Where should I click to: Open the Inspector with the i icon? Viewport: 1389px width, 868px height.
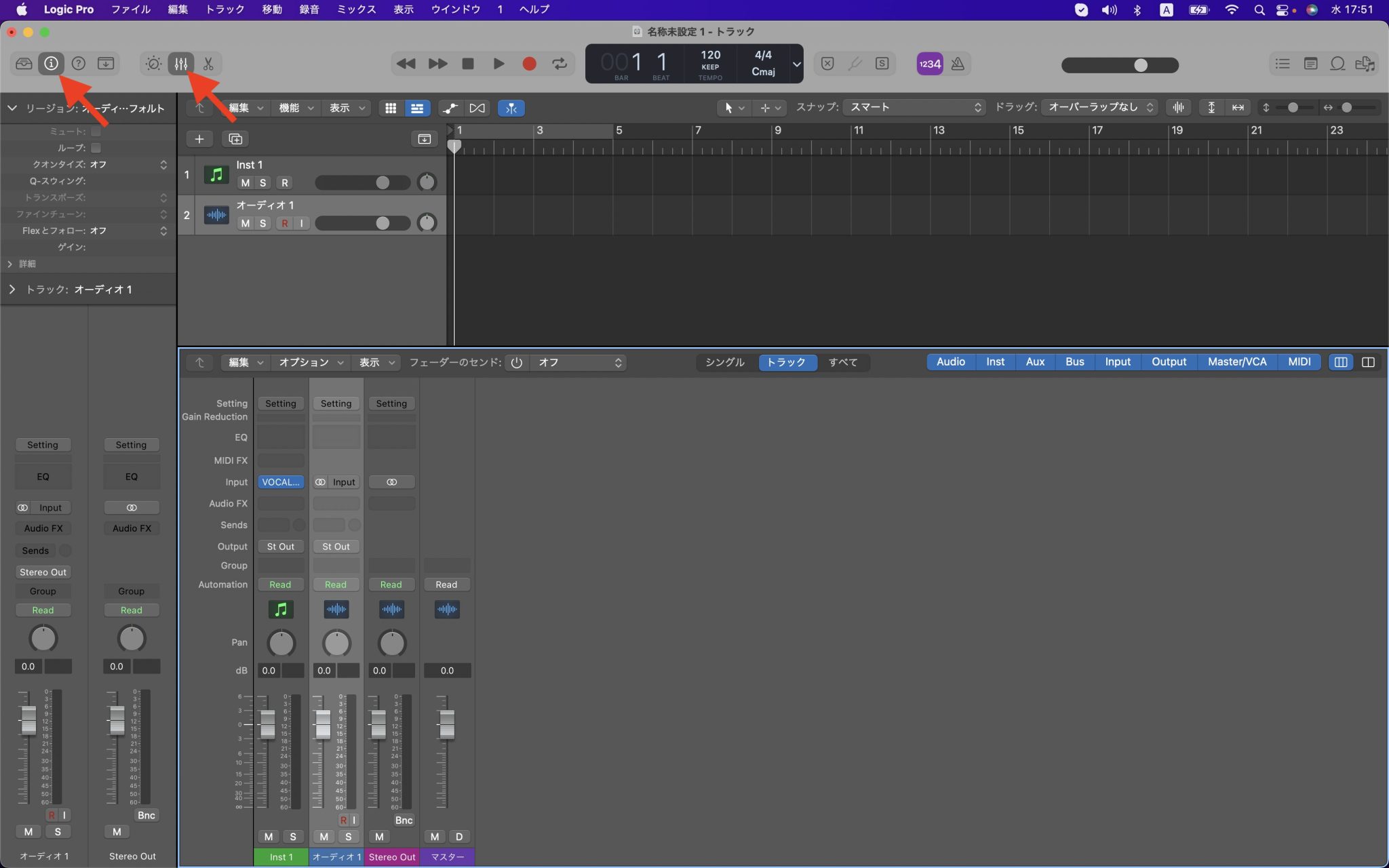click(x=52, y=63)
